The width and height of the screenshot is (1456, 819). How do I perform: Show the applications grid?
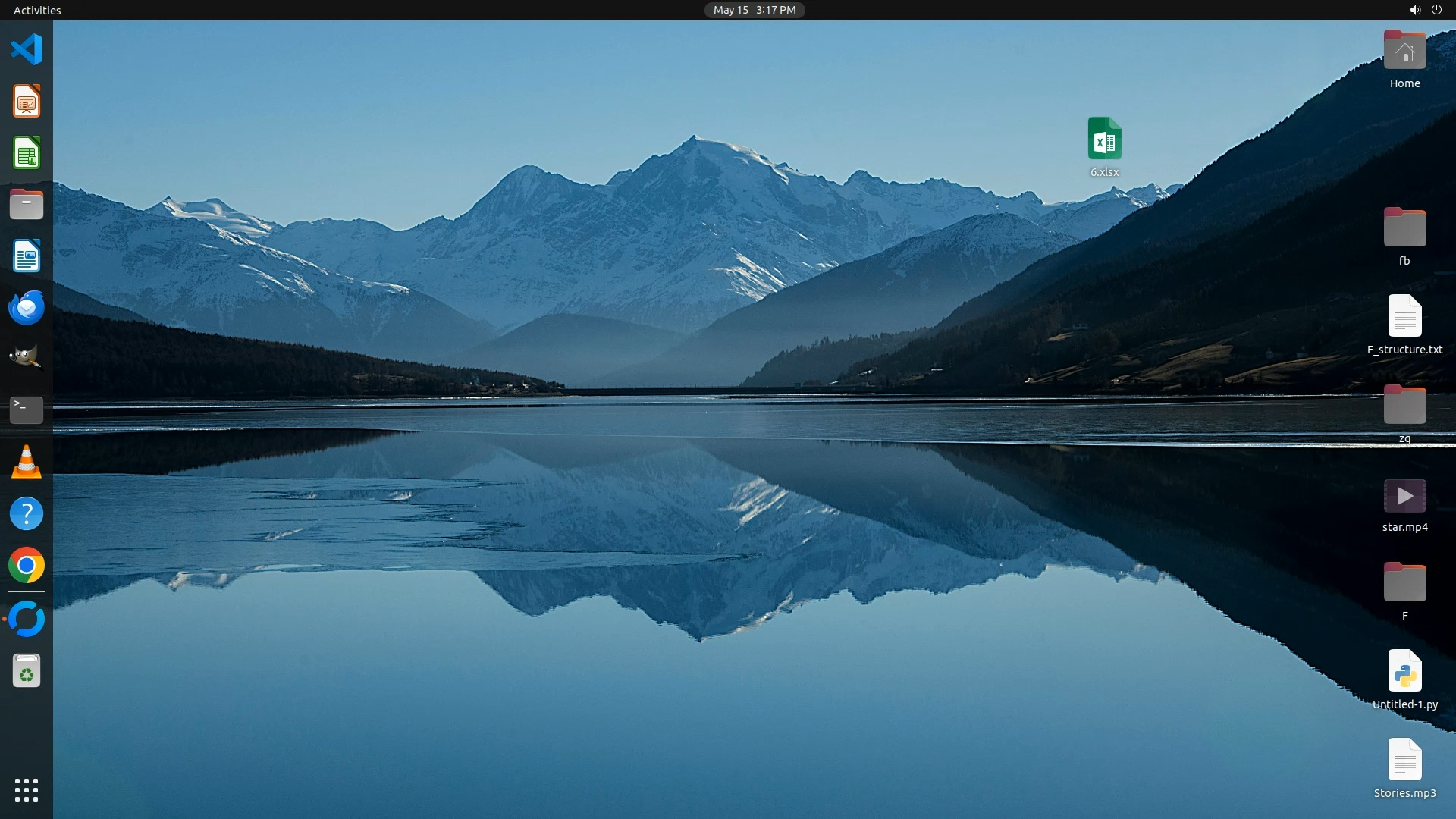(x=27, y=790)
